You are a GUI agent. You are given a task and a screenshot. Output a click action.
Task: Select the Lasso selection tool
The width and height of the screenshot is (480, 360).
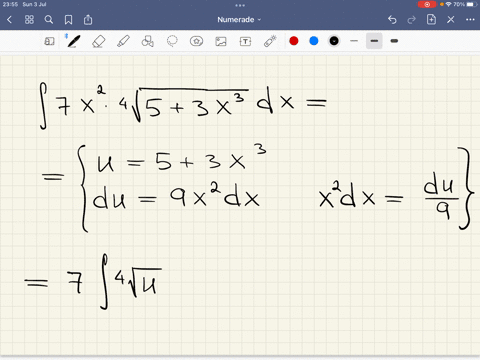point(172,41)
